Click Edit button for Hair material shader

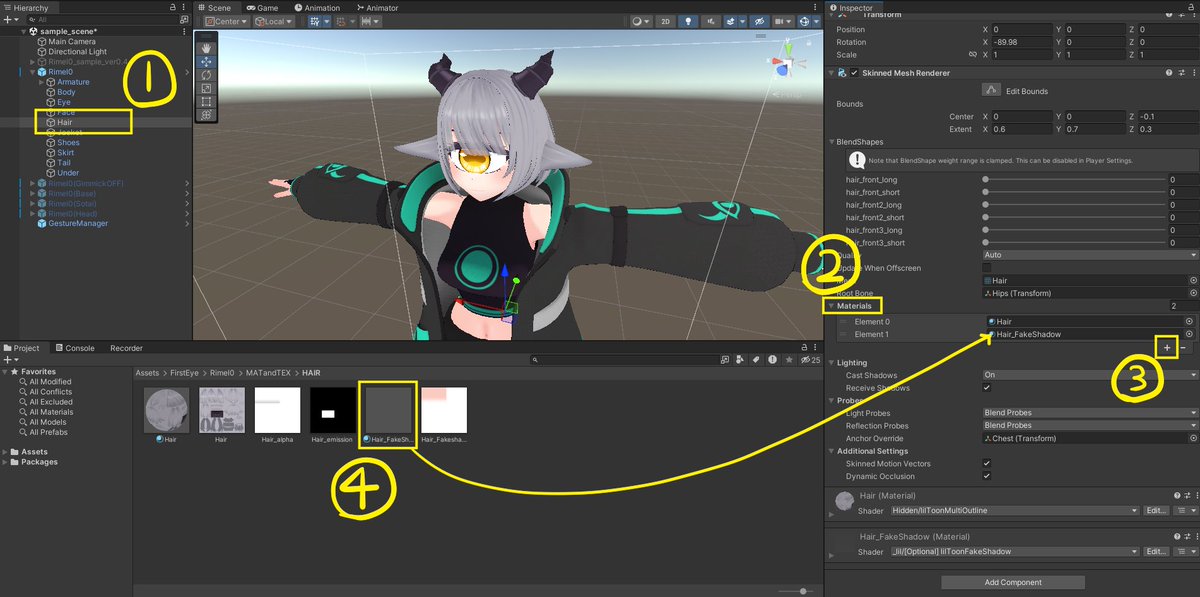(1155, 511)
